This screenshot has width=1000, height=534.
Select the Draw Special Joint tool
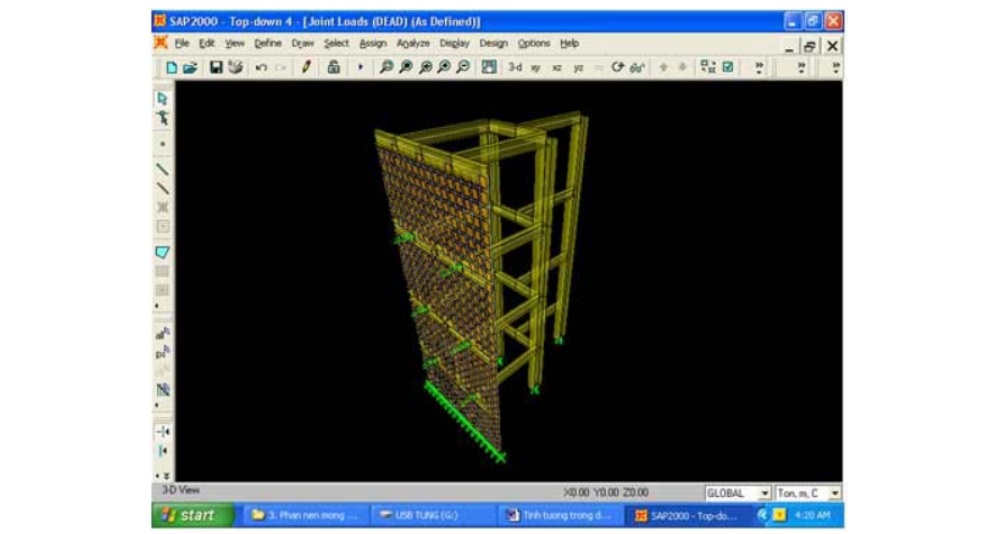(x=163, y=144)
